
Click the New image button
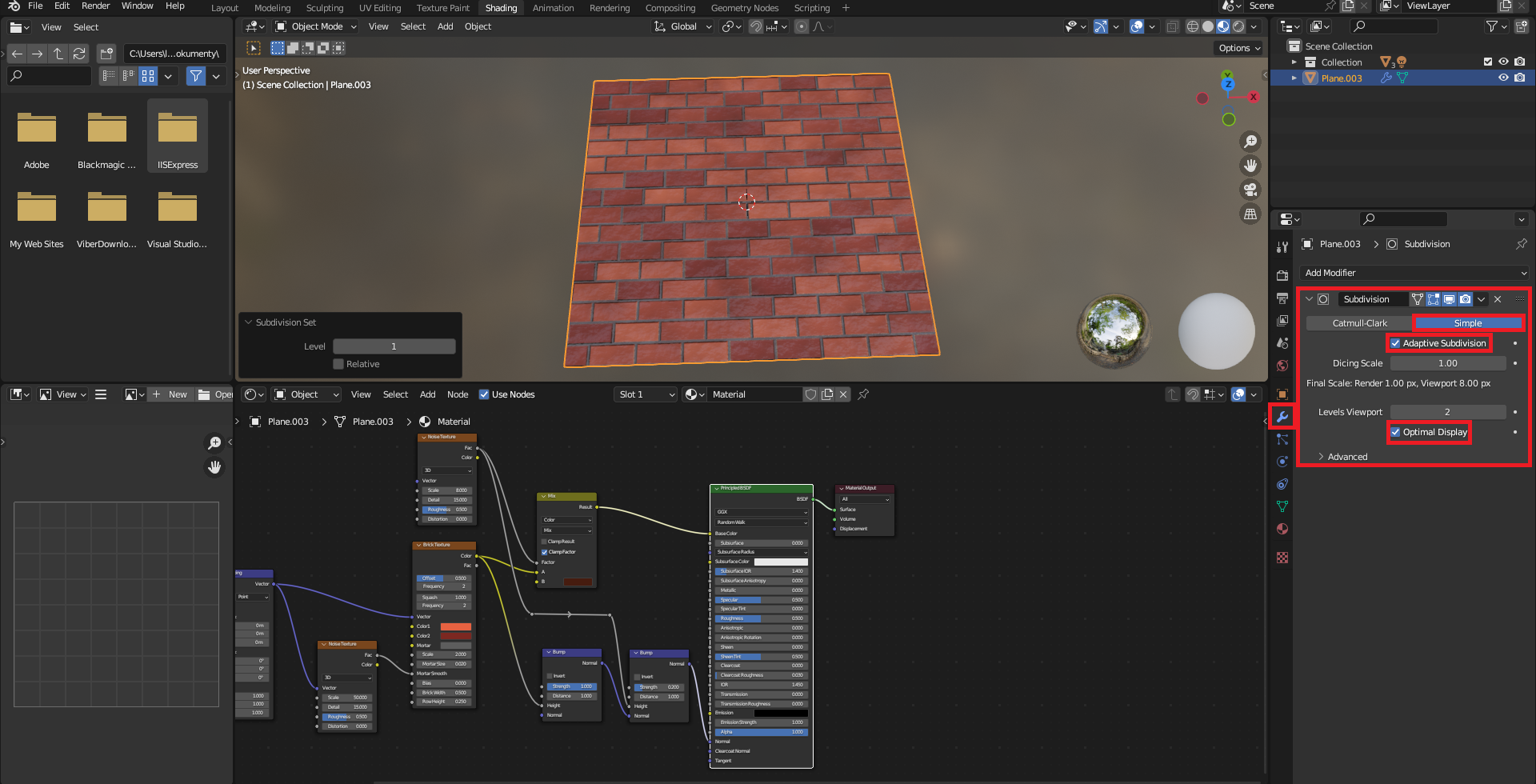pos(170,394)
